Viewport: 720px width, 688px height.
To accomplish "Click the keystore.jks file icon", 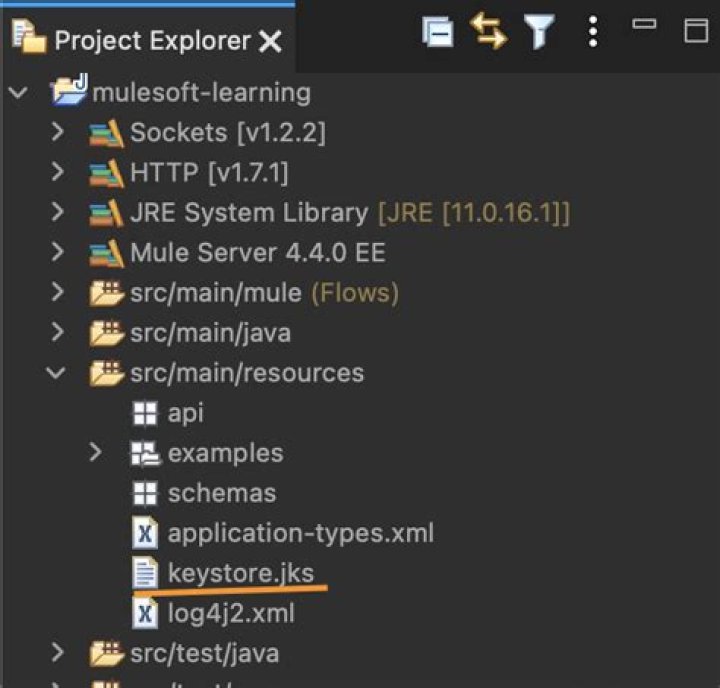I will pos(145,572).
